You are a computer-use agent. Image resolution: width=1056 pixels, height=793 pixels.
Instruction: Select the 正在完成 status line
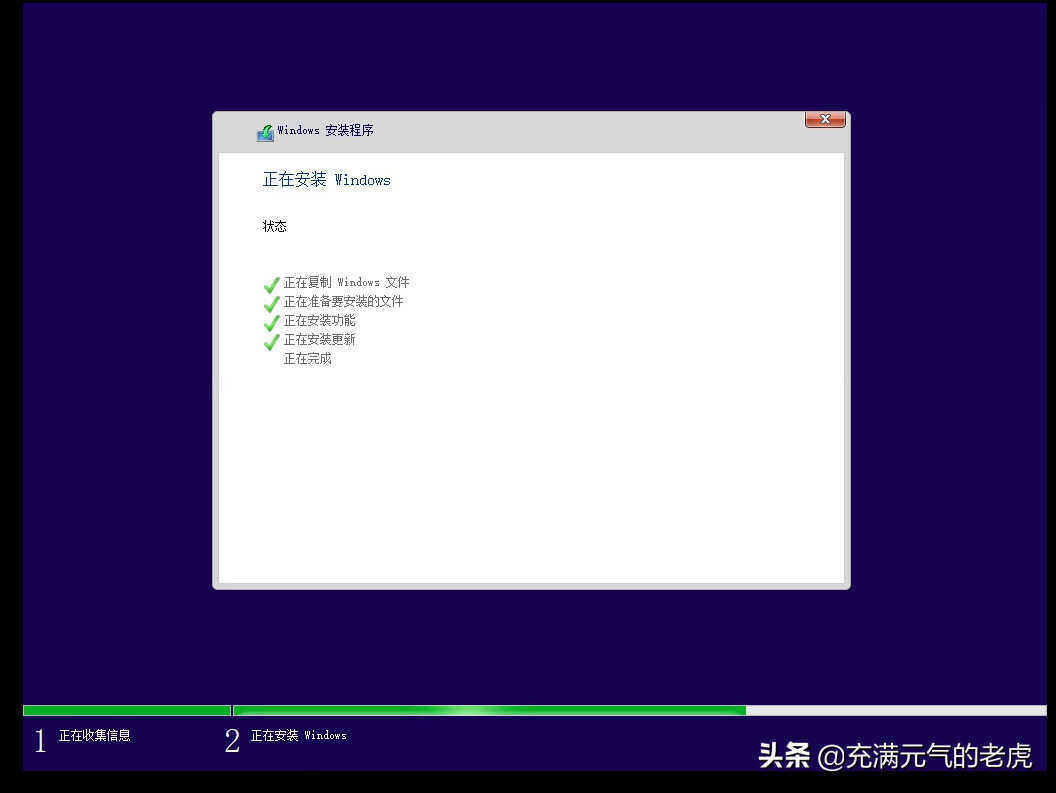[x=307, y=358]
